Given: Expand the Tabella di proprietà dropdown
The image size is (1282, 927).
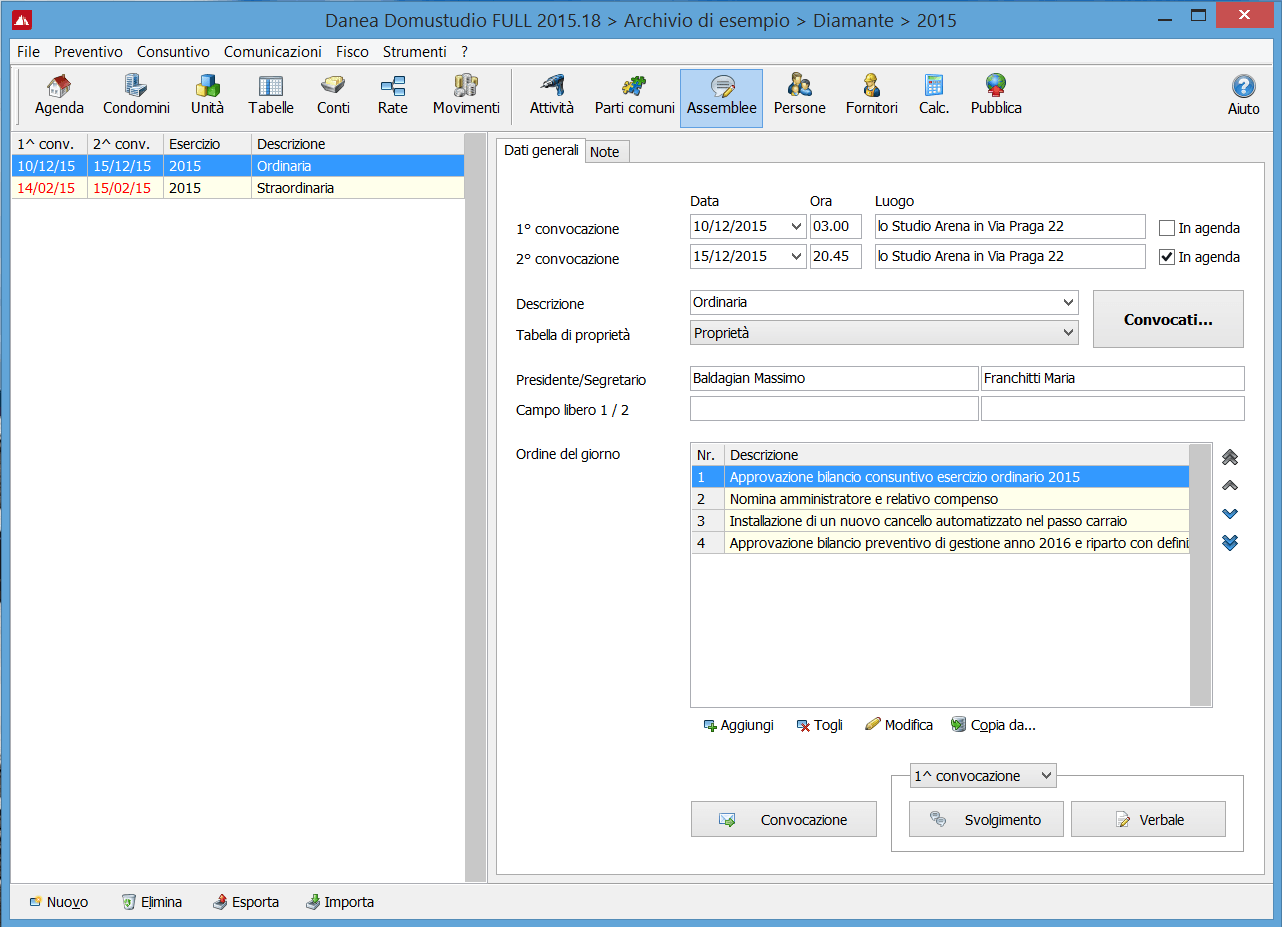Looking at the screenshot, I should point(1069,332).
